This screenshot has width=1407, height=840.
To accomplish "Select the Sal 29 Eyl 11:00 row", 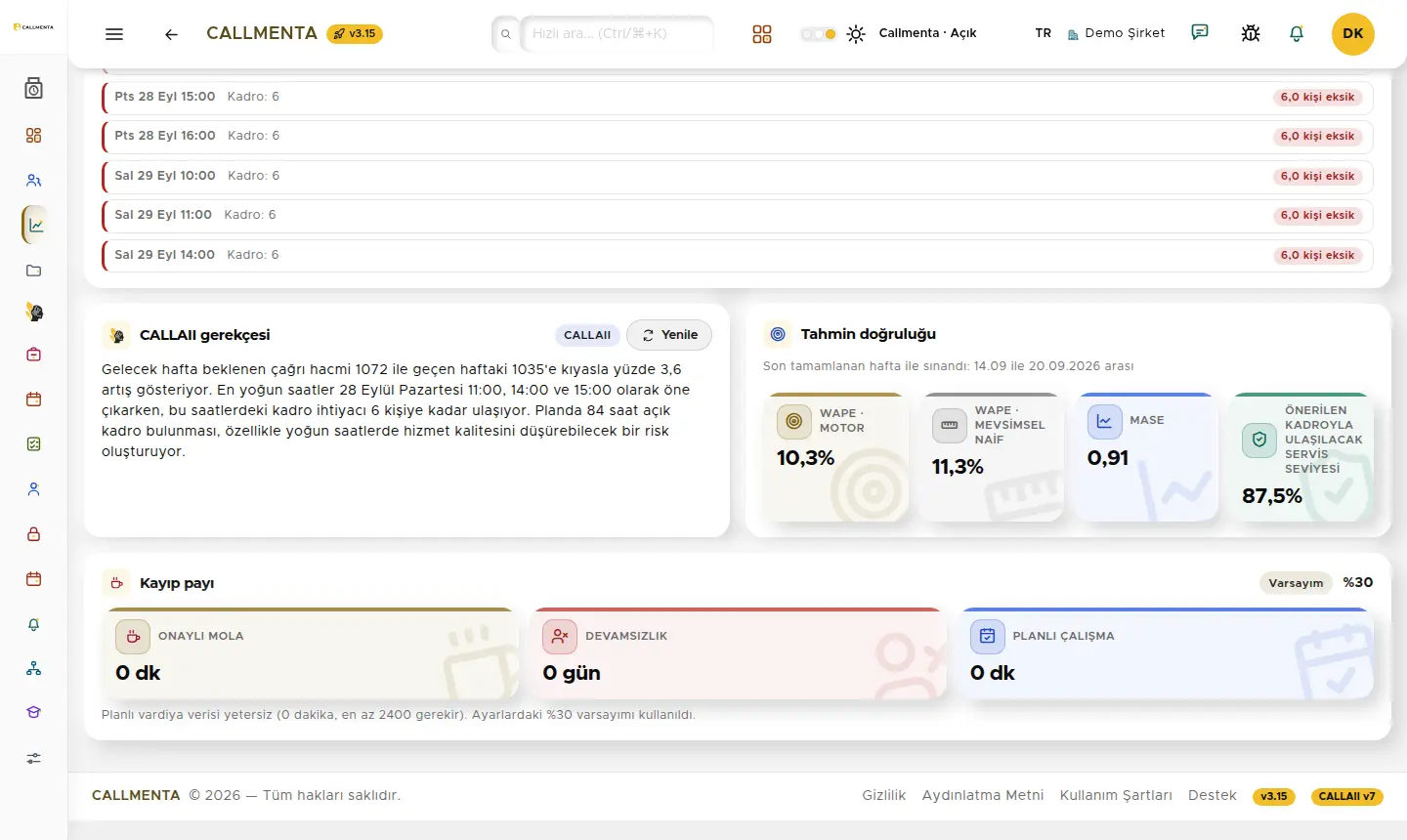I will click(738, 216).
